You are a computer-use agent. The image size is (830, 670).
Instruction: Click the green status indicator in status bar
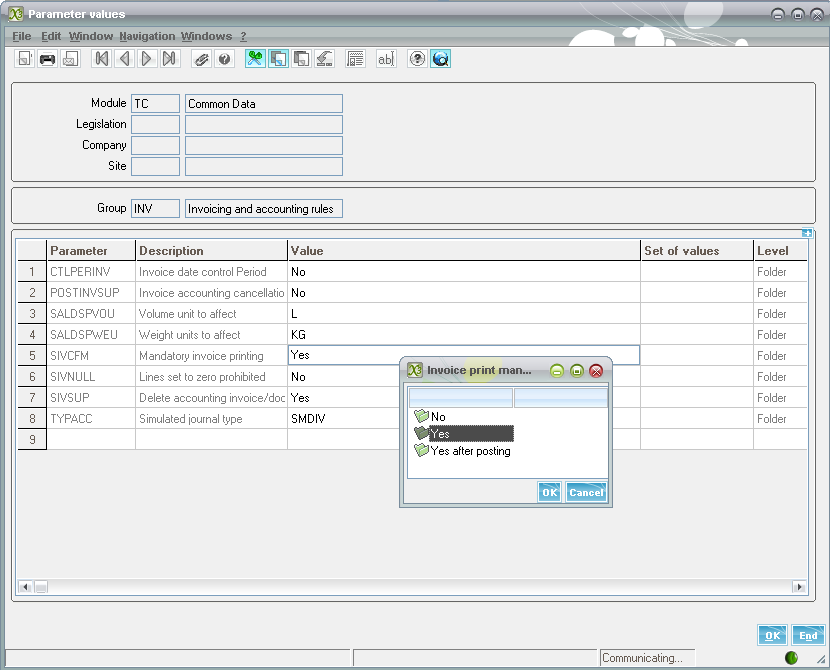tap(791, 658)
